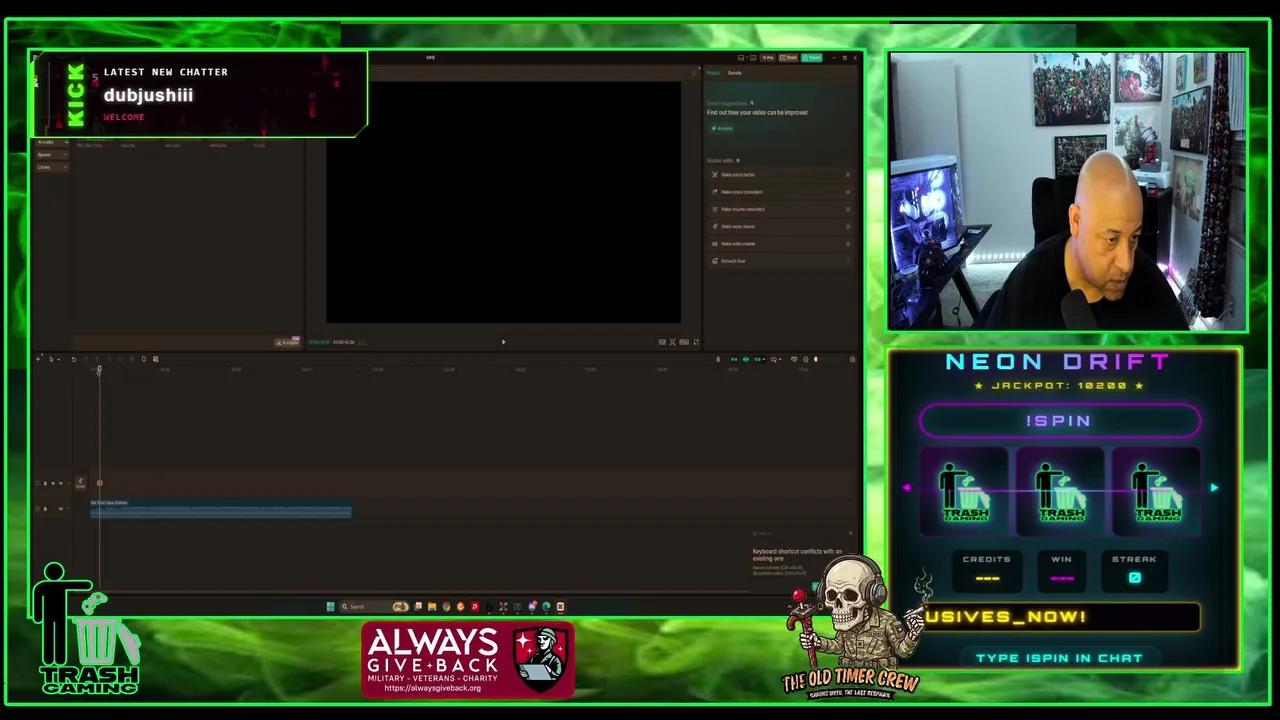Click the preview scan/zoom-fit icon

[x=672, y=342]
